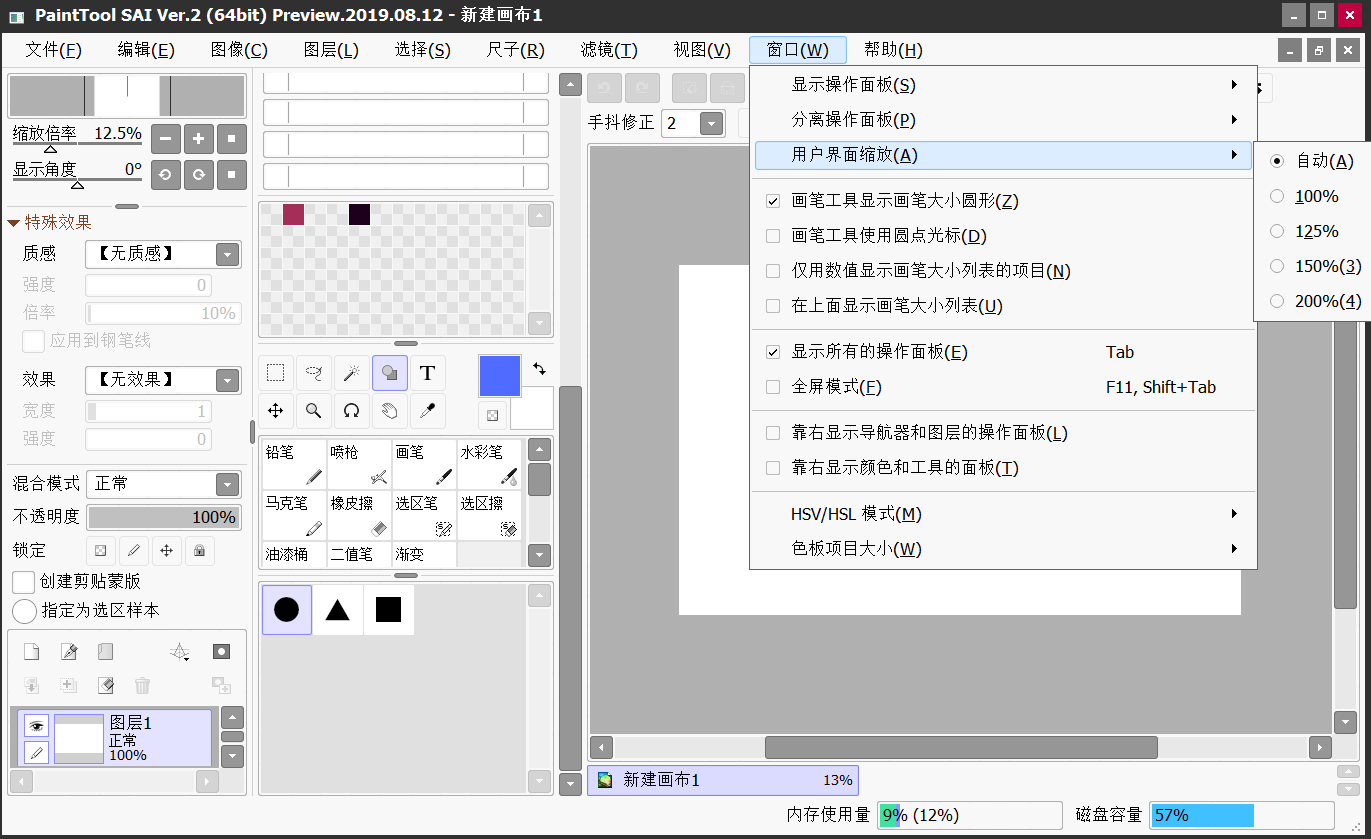1371x839 pixels.
Task: Click the blue foreground color swatch
Action: (x=500, y=376)
